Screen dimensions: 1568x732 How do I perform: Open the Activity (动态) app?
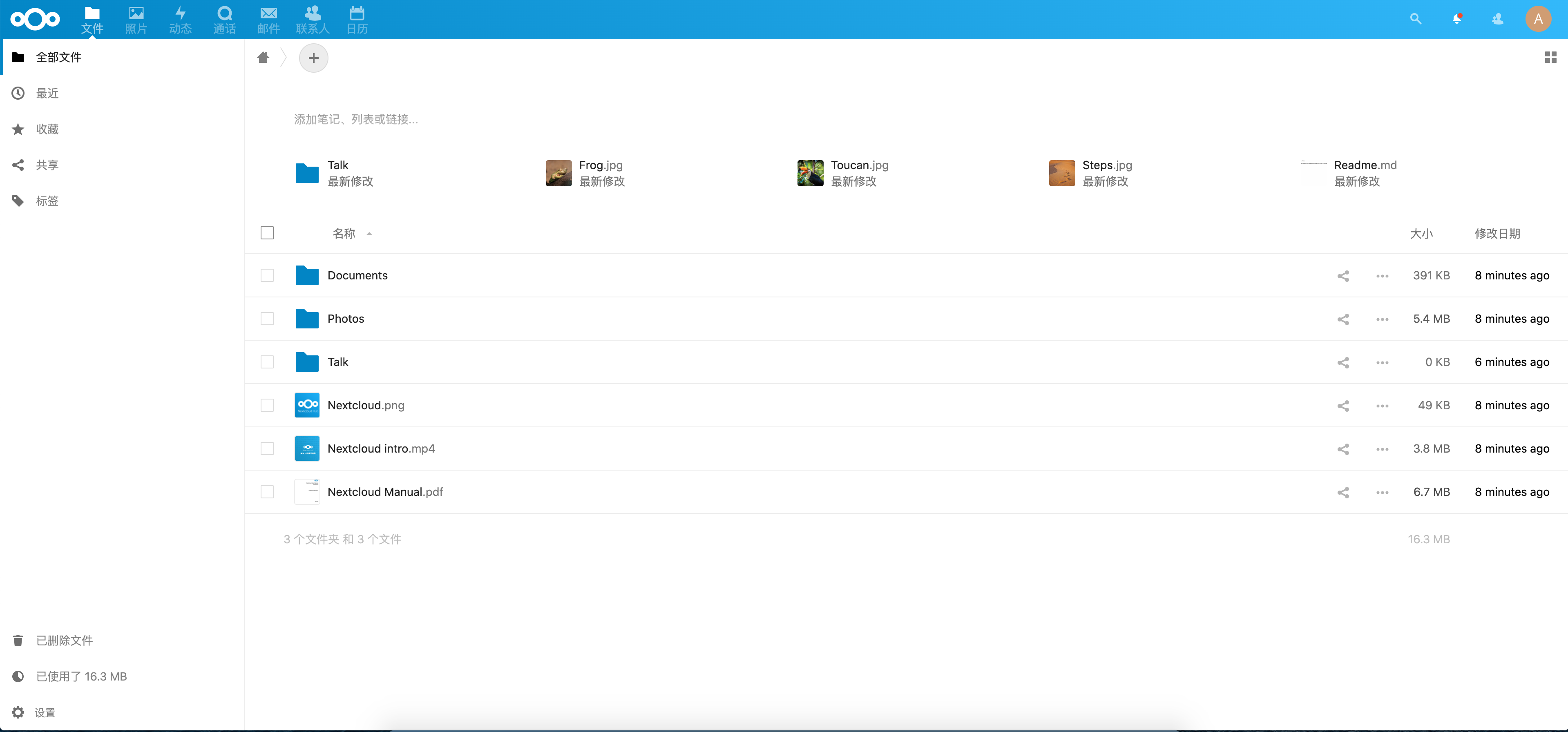click(x=180, y=20)
